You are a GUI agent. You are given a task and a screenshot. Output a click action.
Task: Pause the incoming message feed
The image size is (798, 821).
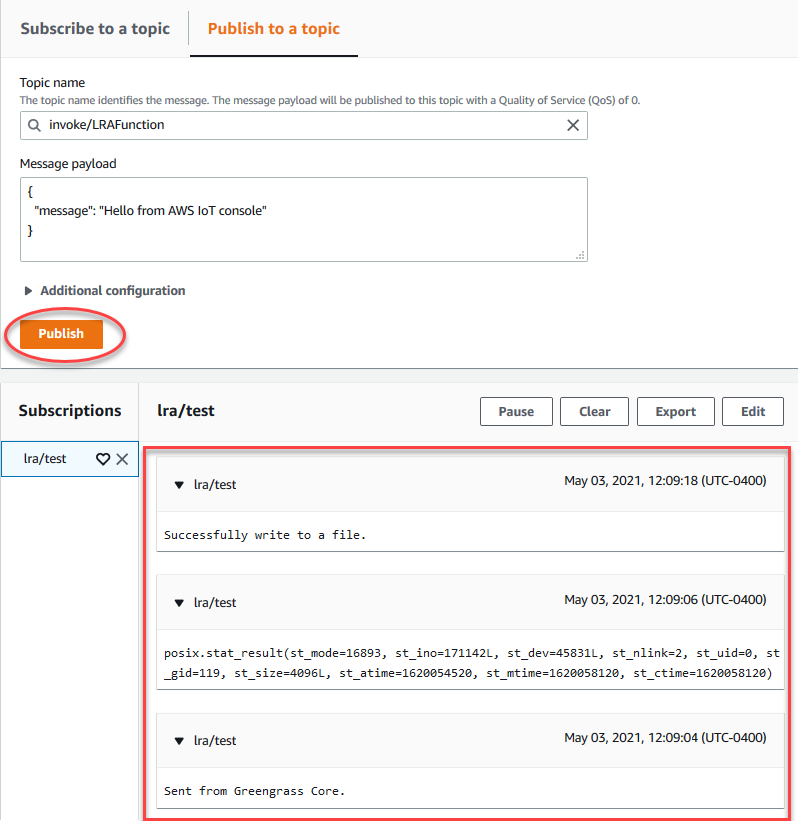point(516,411)
